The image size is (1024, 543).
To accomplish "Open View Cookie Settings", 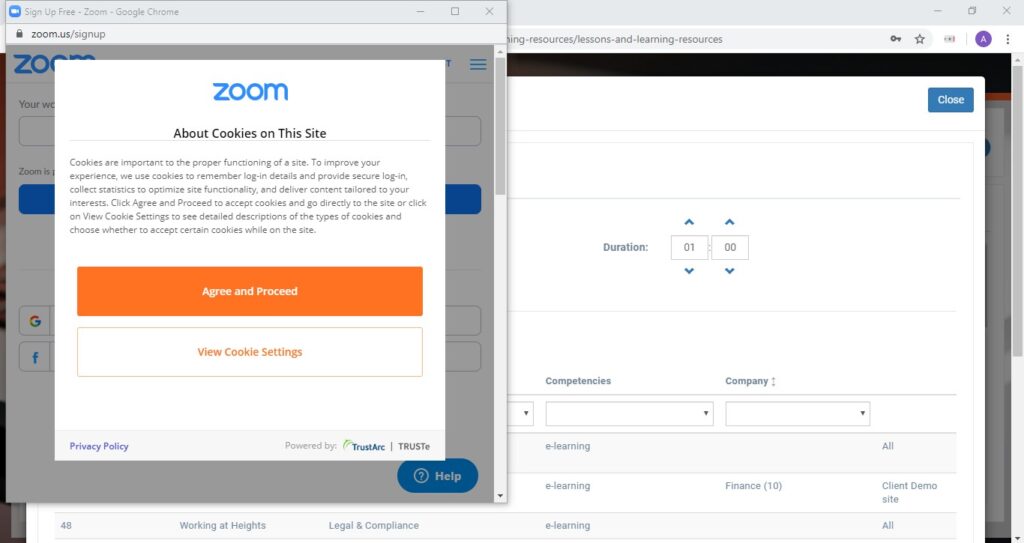I will (x=249, y=352).
